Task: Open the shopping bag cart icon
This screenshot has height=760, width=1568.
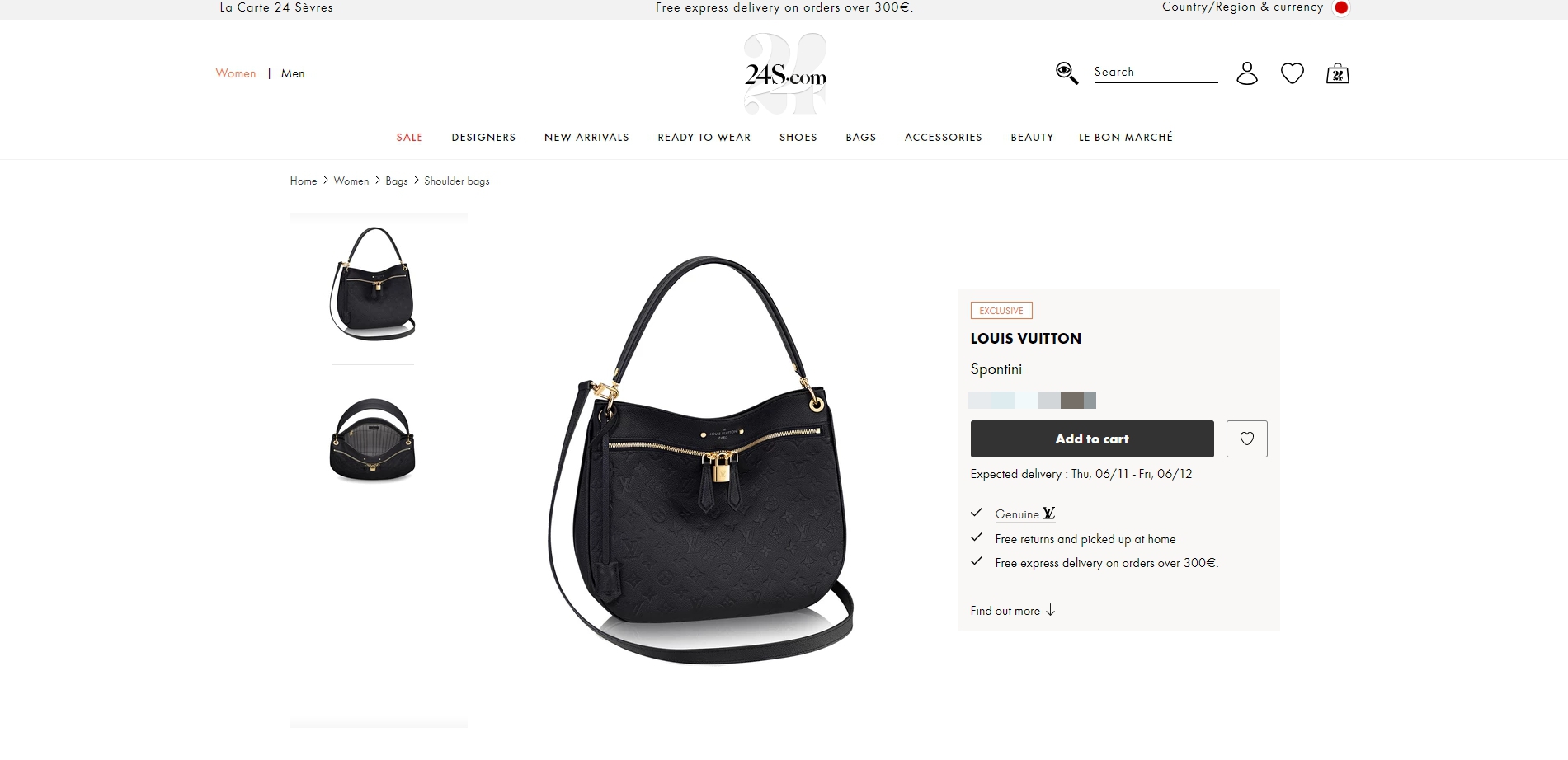Action: click(x=1337, y=73)
